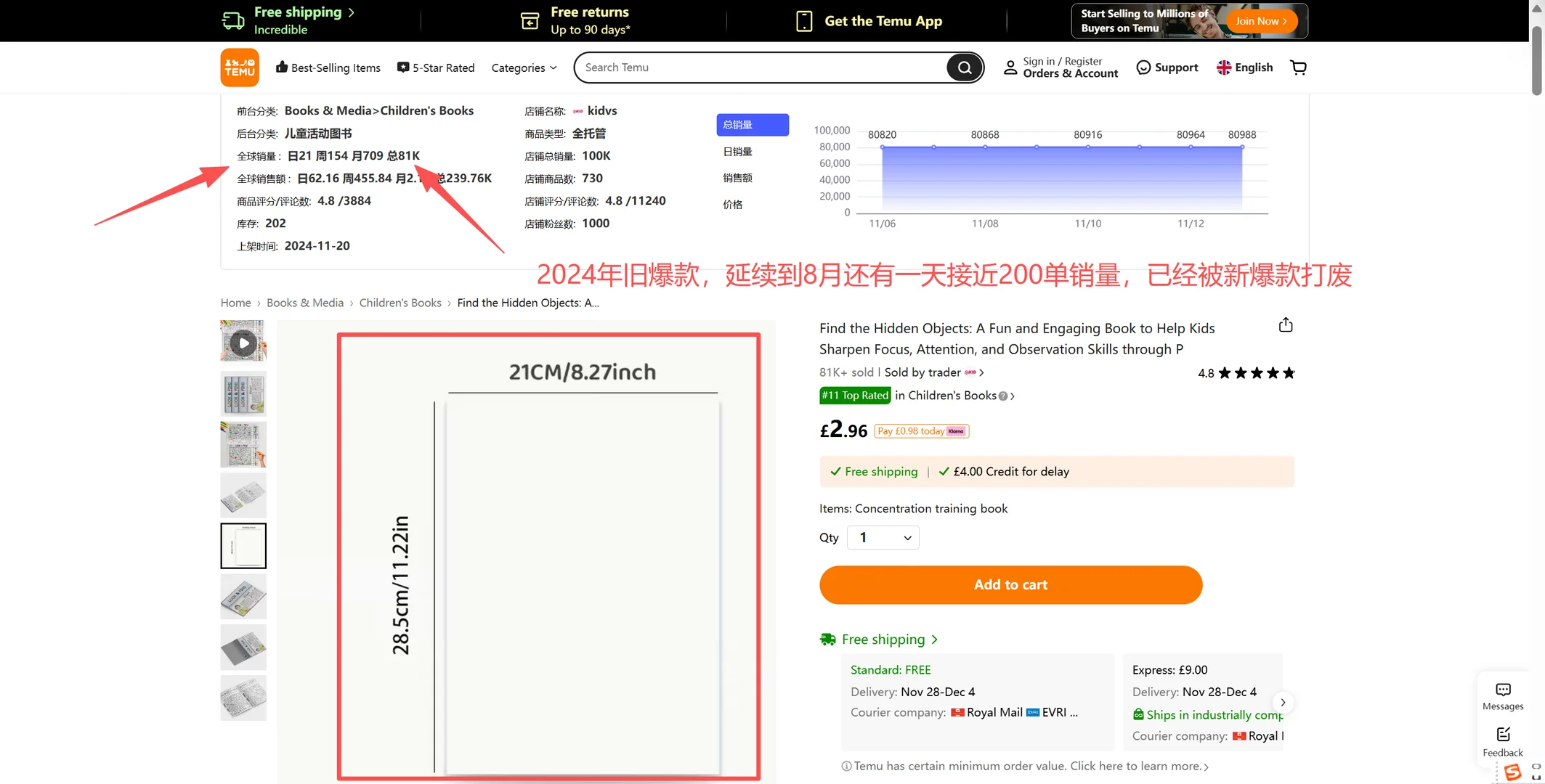Click the Support headset icon

(1143, 68)
